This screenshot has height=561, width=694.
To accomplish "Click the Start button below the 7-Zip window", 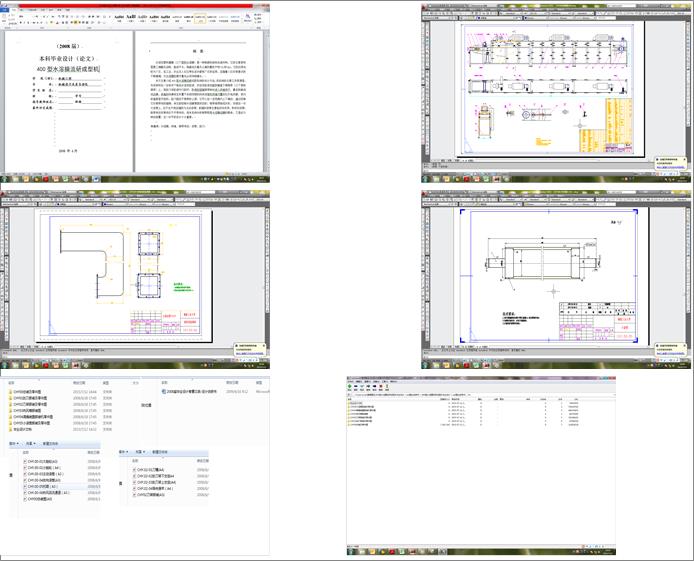I will [x=351, y=552].
